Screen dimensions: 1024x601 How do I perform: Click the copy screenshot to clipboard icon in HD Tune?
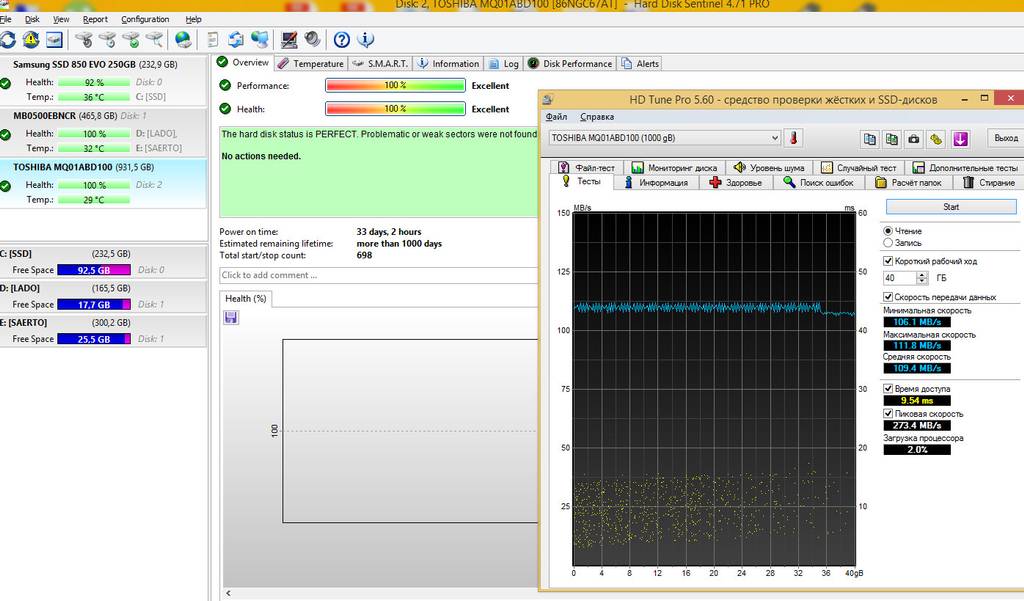[891, 138]
